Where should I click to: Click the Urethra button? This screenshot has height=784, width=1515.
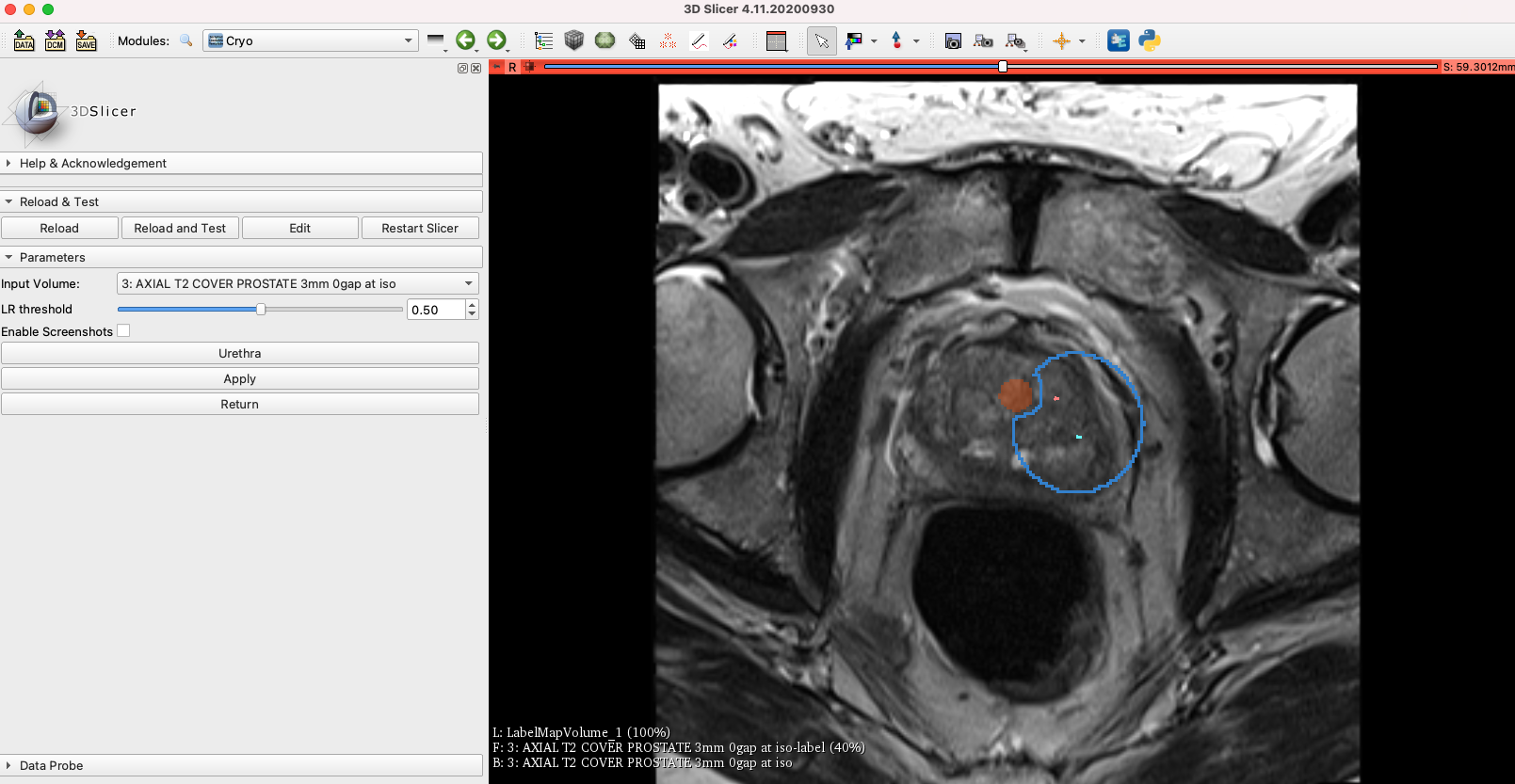pos(240,353)
